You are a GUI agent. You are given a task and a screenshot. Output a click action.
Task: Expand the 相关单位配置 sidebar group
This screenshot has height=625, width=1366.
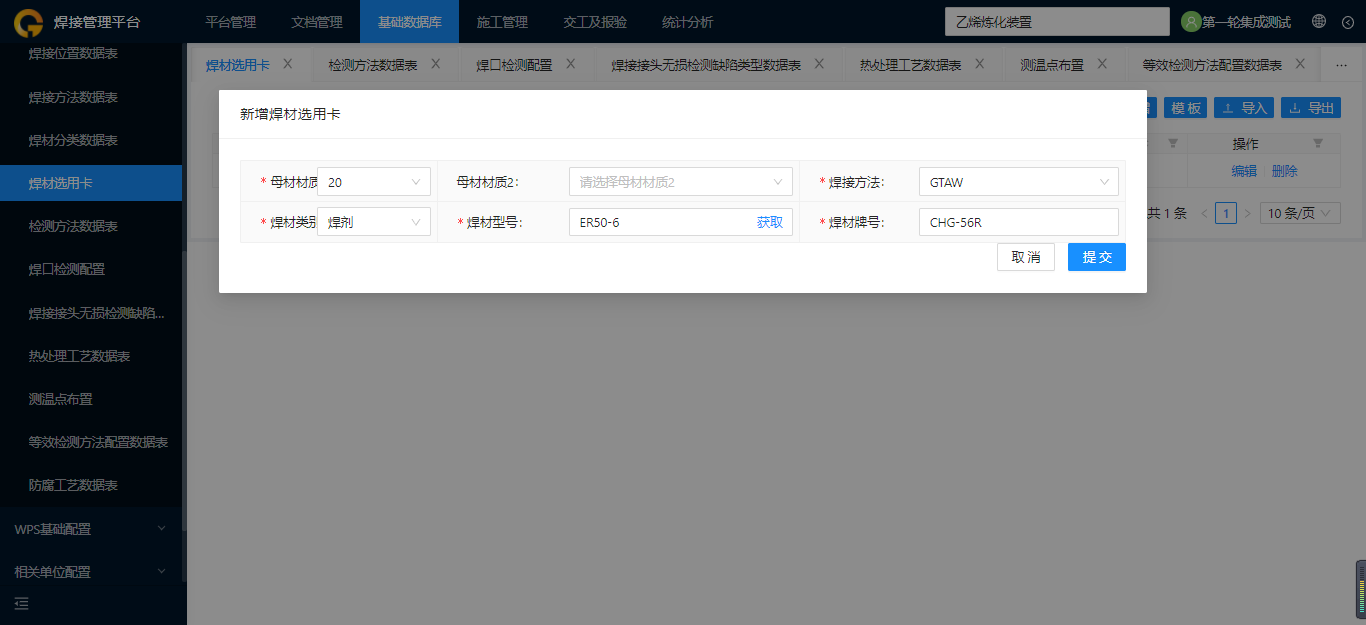[x=91, y=572]
